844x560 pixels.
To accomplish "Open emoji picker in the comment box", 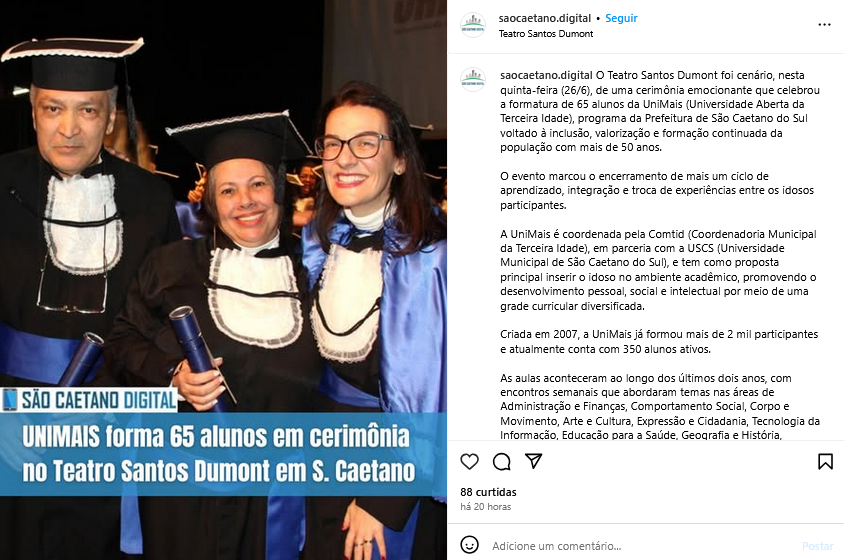I will coord(469,544).
